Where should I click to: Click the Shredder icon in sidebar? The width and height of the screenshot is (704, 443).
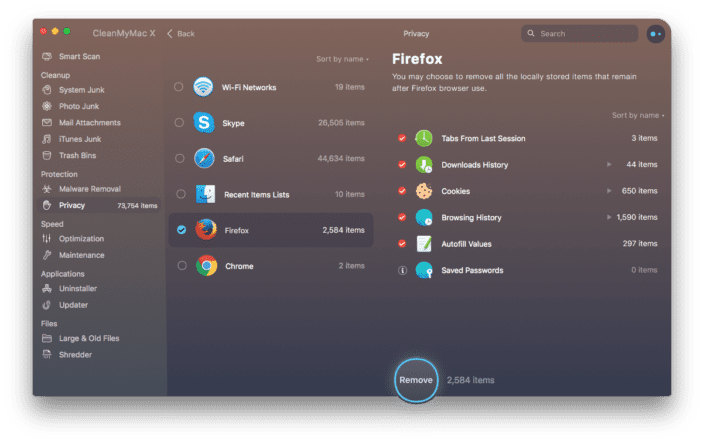[47, 355]
